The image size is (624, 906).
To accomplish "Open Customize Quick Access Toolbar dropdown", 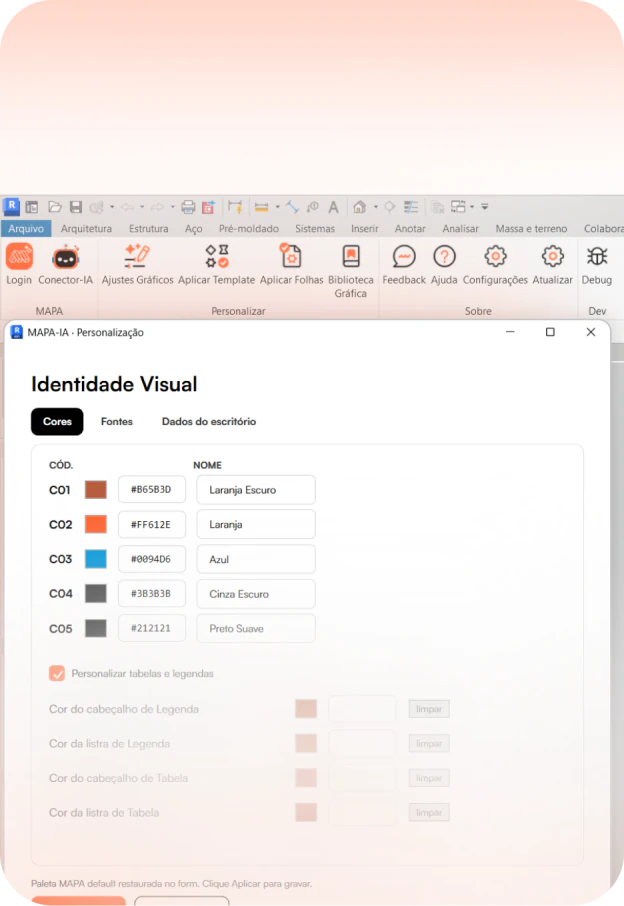I will pyautogui.click(x=485, y=207).
